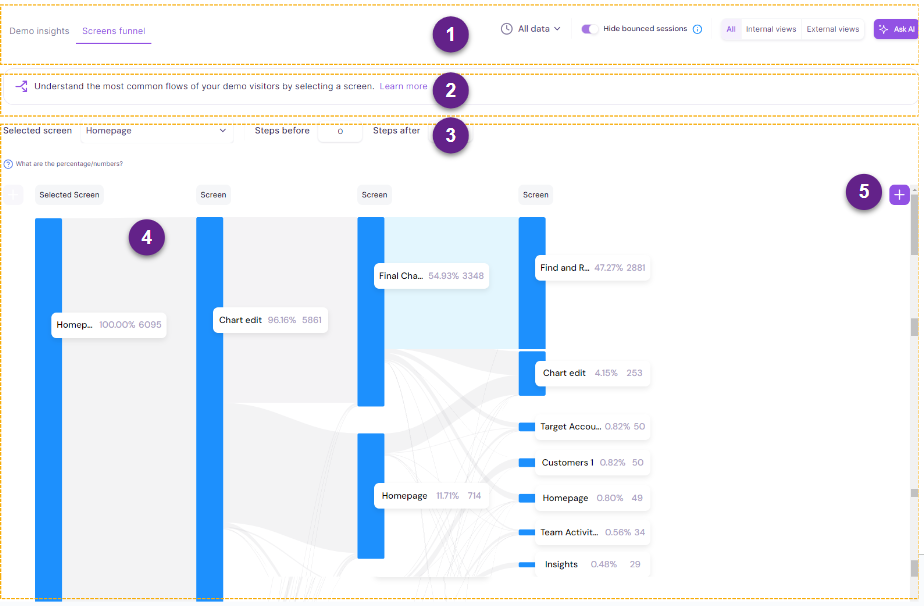Toggle the Hide bounced sessions switch

[x=590, y=29]
